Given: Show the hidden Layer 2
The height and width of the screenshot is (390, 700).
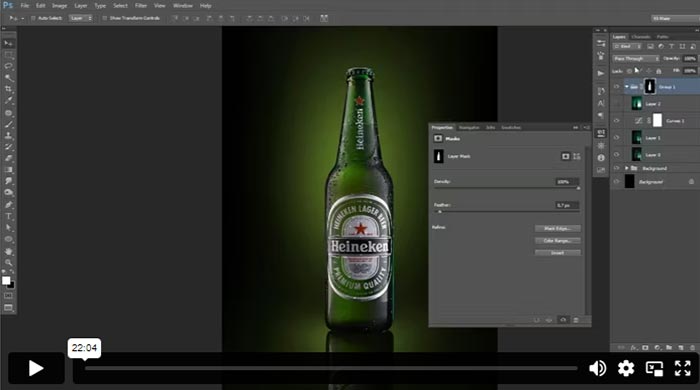Looking at the screenshot, I should tap(617, 104).
